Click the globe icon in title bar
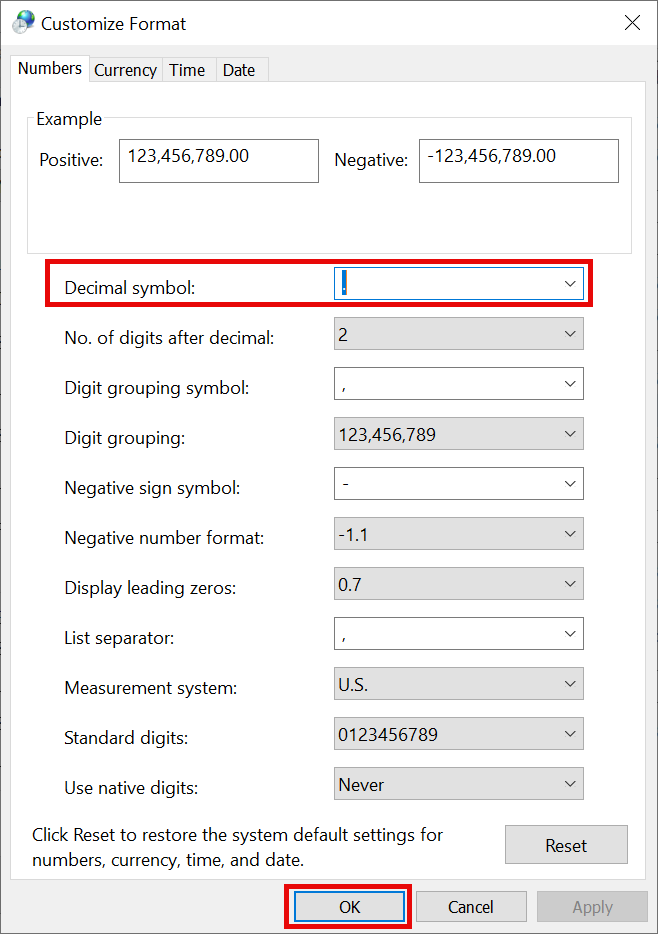The image size is (658, 934). coord(22,23)
